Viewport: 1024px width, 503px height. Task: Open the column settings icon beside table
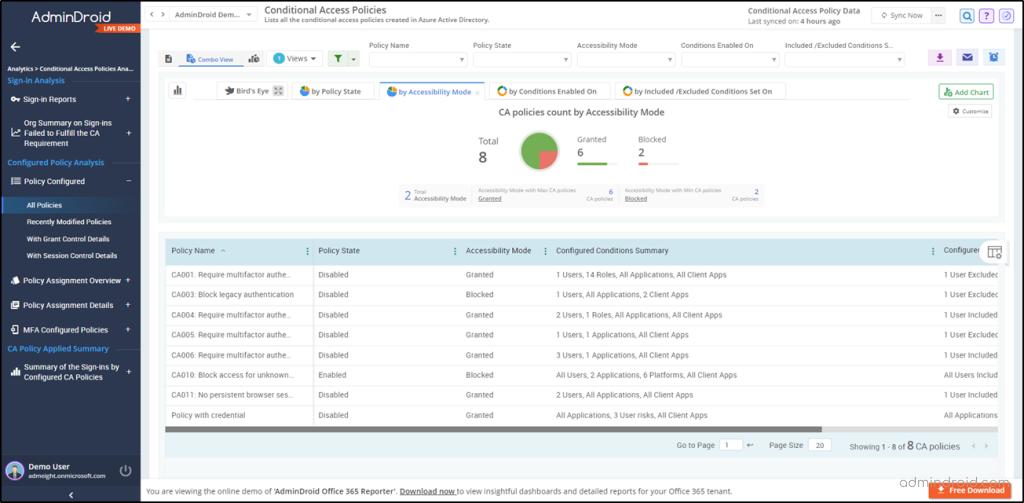tap(994, 252)
